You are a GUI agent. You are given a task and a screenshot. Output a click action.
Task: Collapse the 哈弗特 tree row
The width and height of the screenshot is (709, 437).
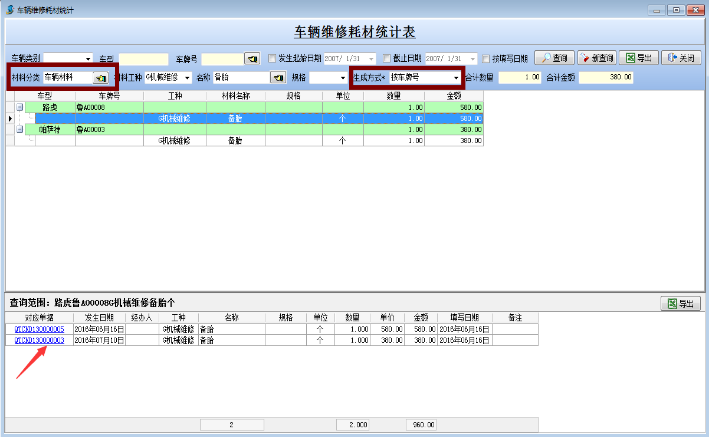click(x=19, y=130)
